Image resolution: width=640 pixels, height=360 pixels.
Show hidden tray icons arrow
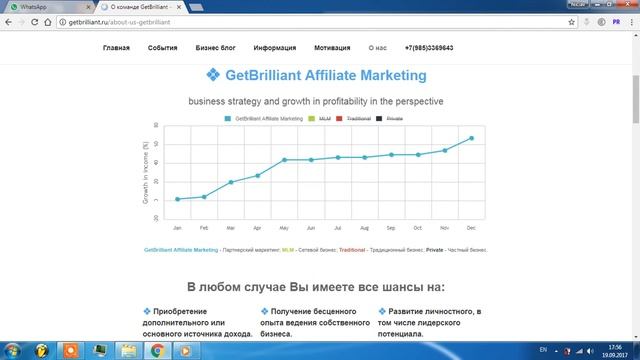click(556, 351)
